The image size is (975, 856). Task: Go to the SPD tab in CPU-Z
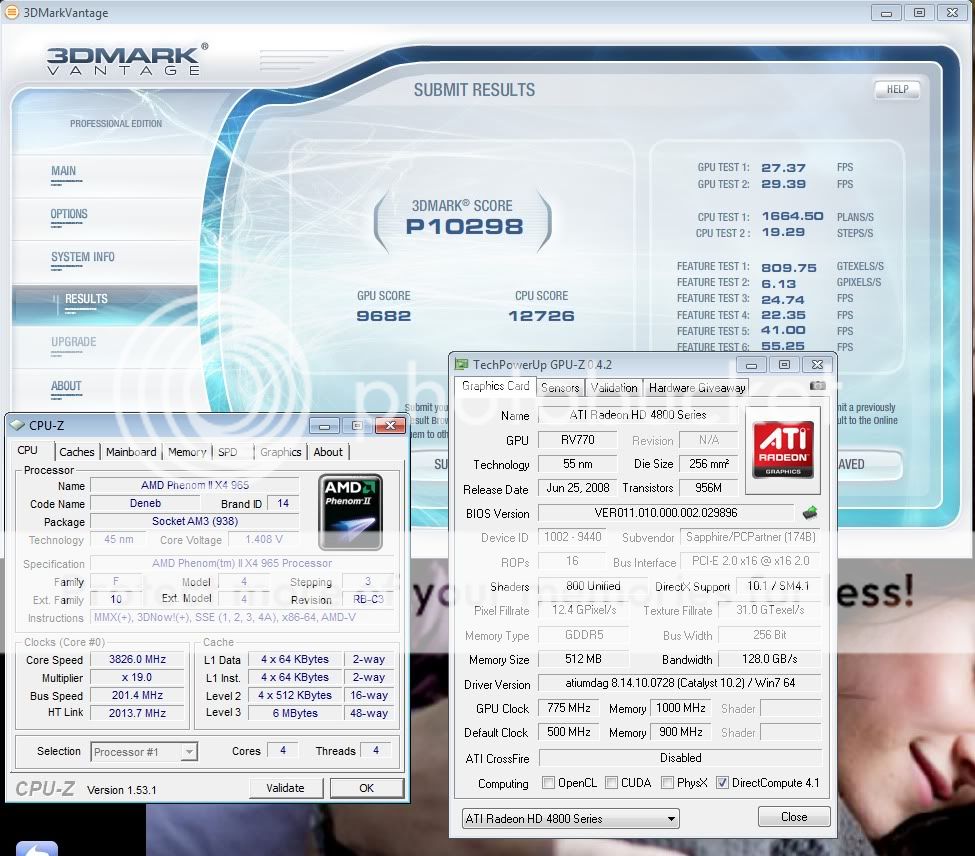pyautogui.click(x=228, y=452)
